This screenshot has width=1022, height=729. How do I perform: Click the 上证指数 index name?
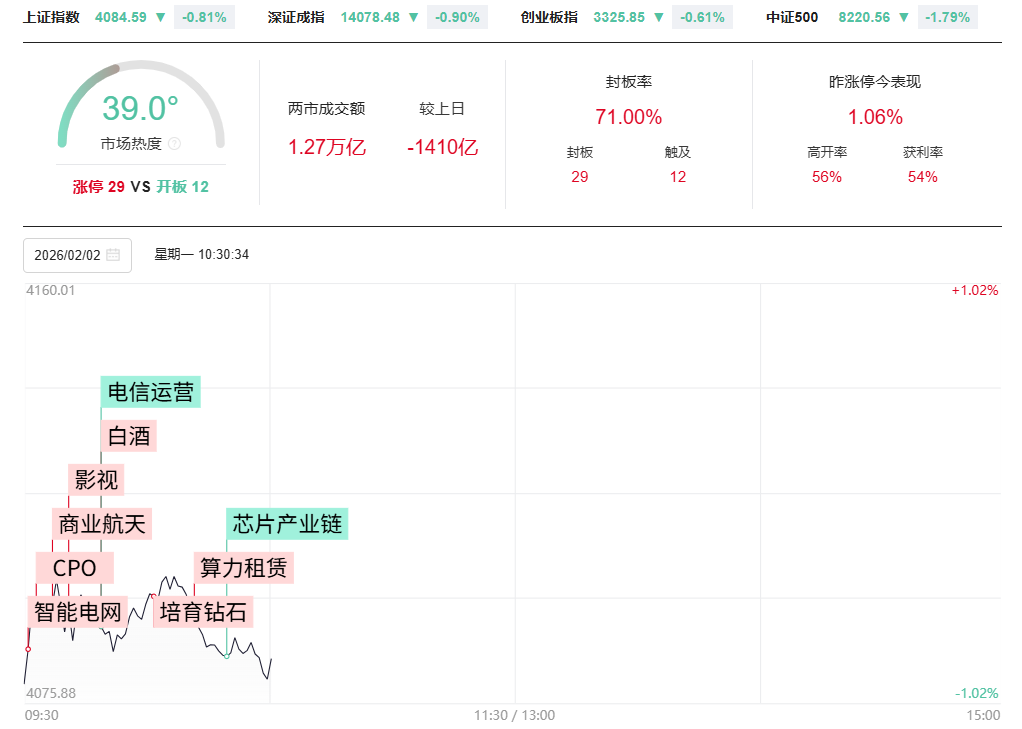(51, 17)
